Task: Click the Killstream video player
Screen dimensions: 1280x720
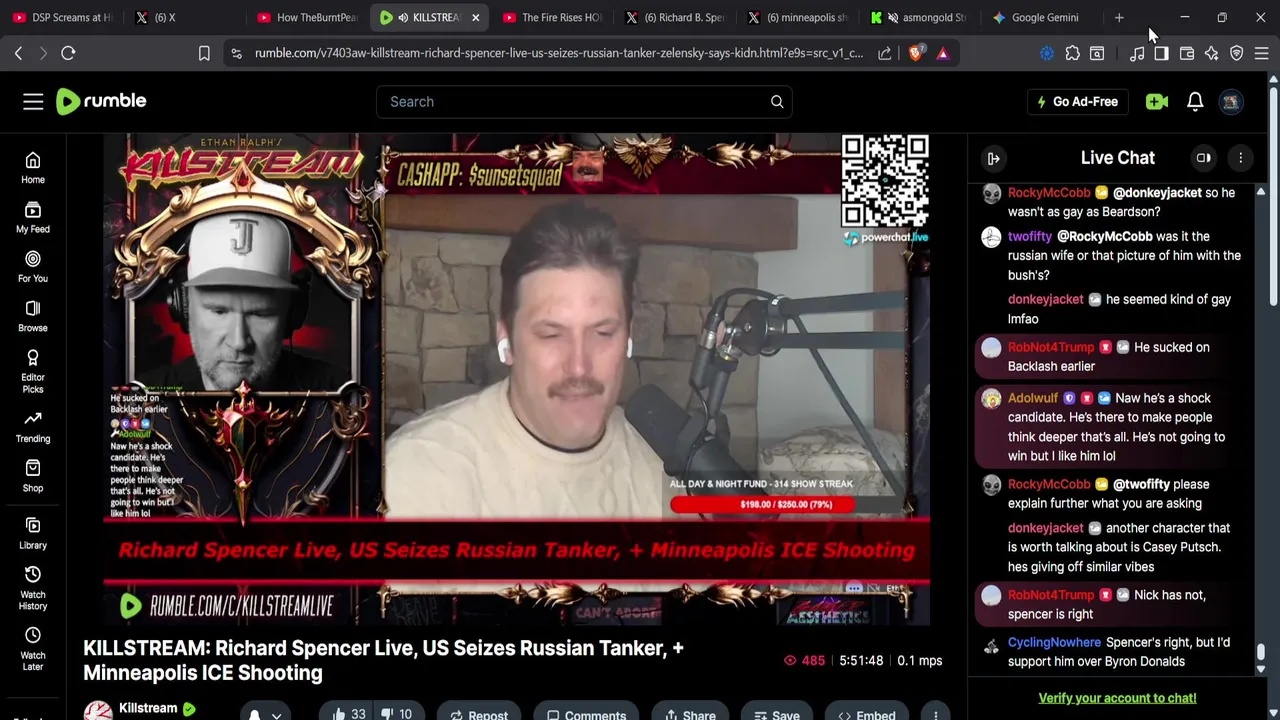Action: point(517,379)
